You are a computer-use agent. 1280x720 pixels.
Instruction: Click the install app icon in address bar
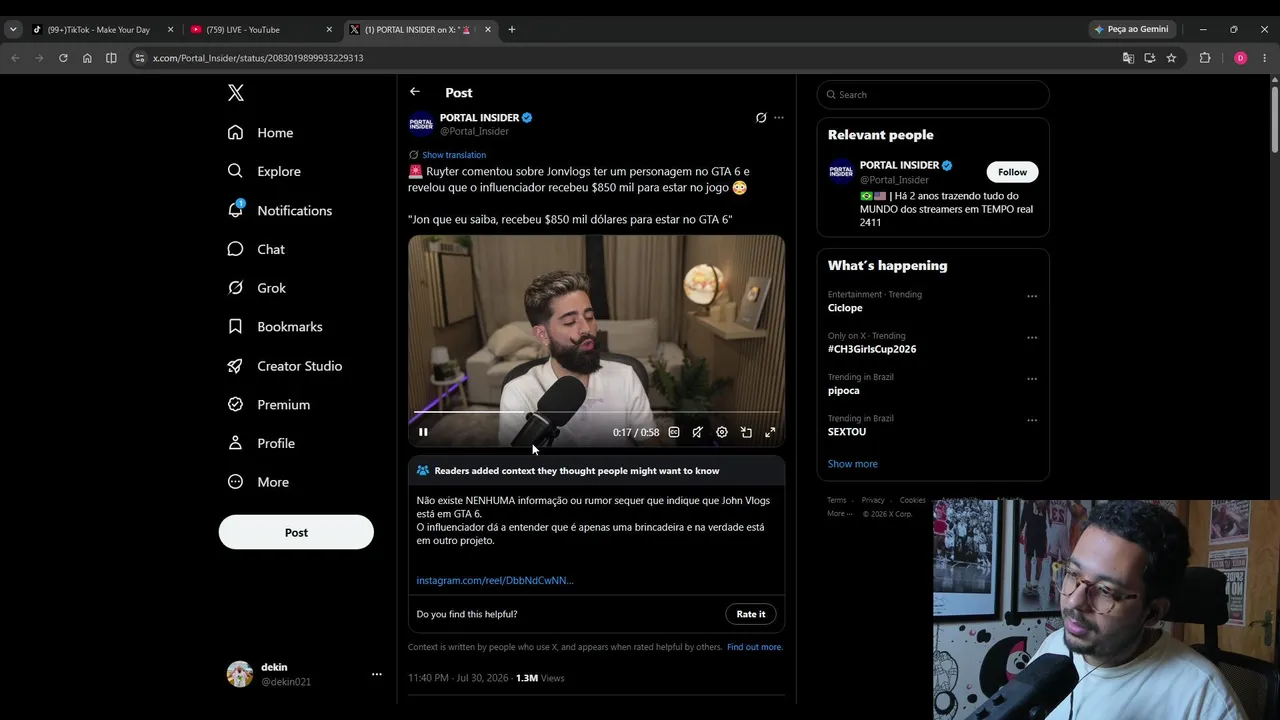pyautogui.click(x=1150, y=58)
